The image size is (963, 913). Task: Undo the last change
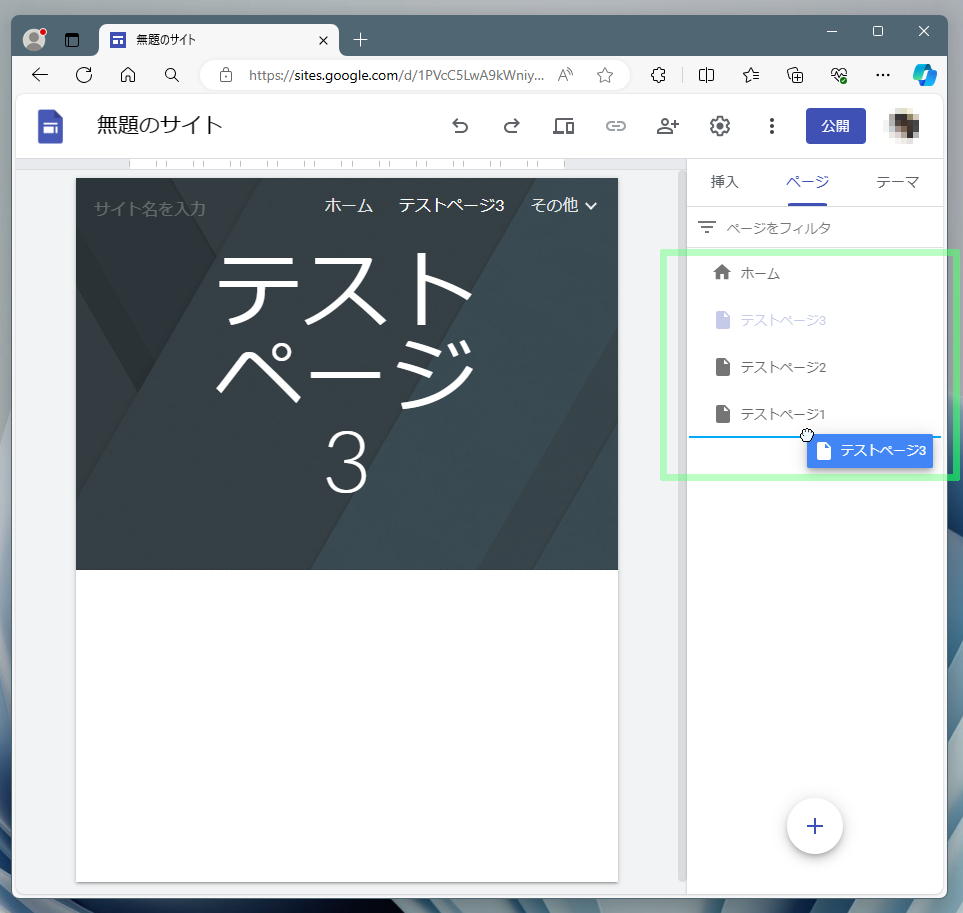[x=460, y=126]
